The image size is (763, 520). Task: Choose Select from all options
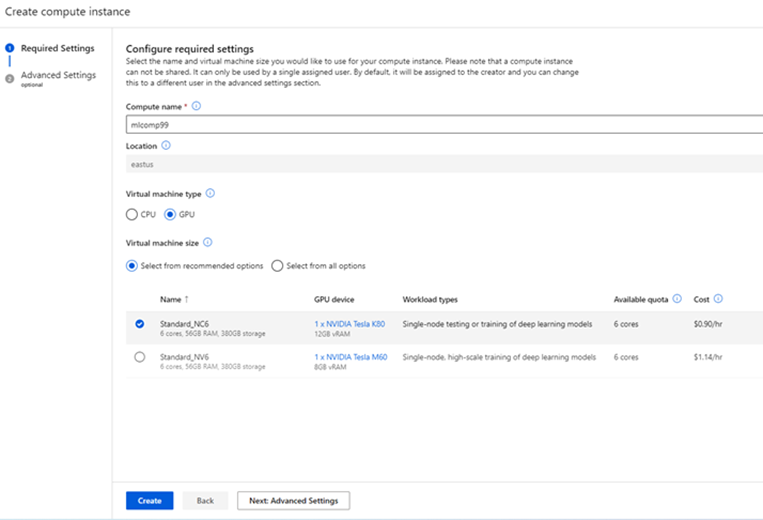pos(278,266)
